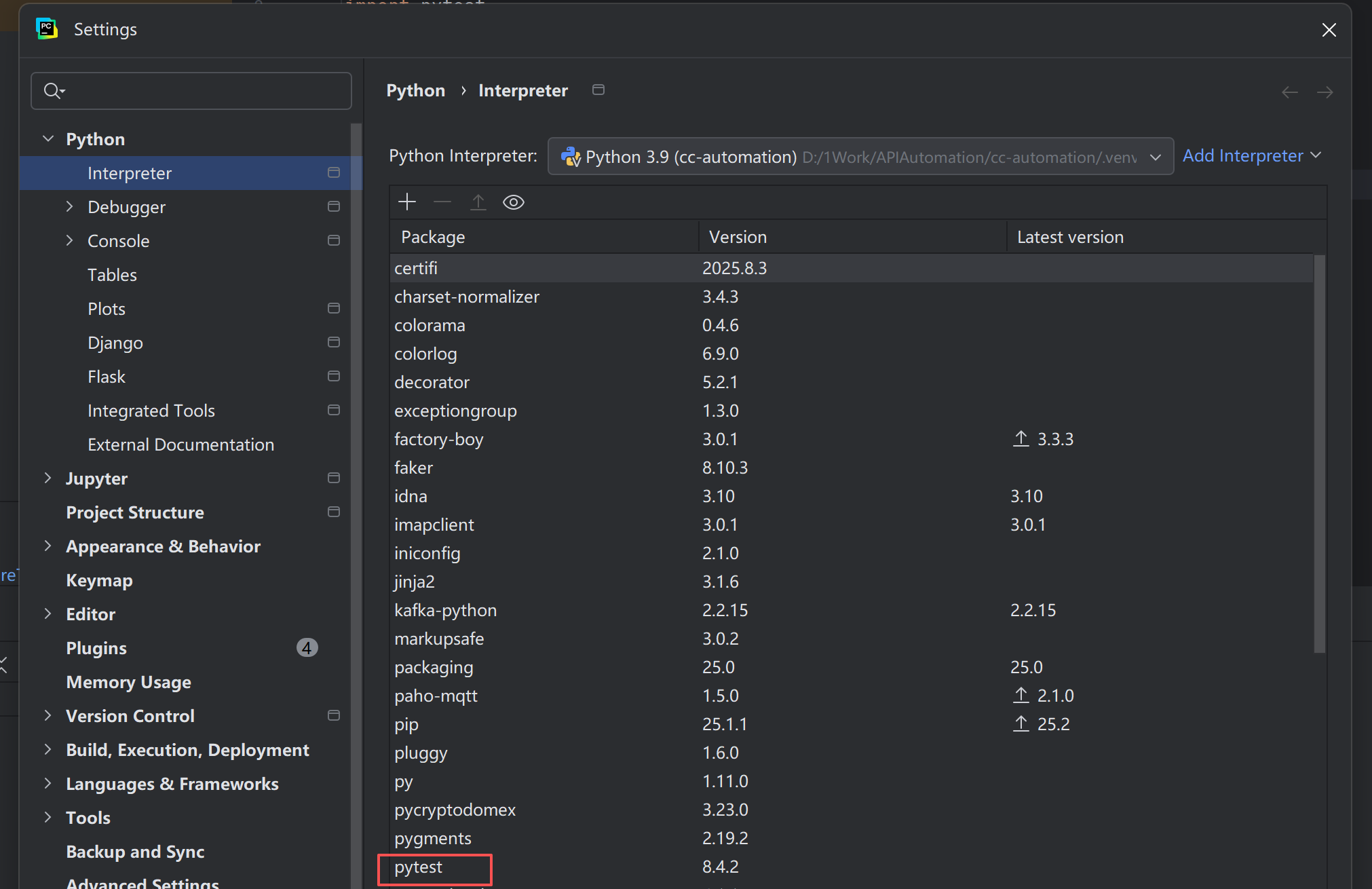Click project-scope icon on Debugger row
The height and width of the screenshot is (889, 1372).
(333, 206)
